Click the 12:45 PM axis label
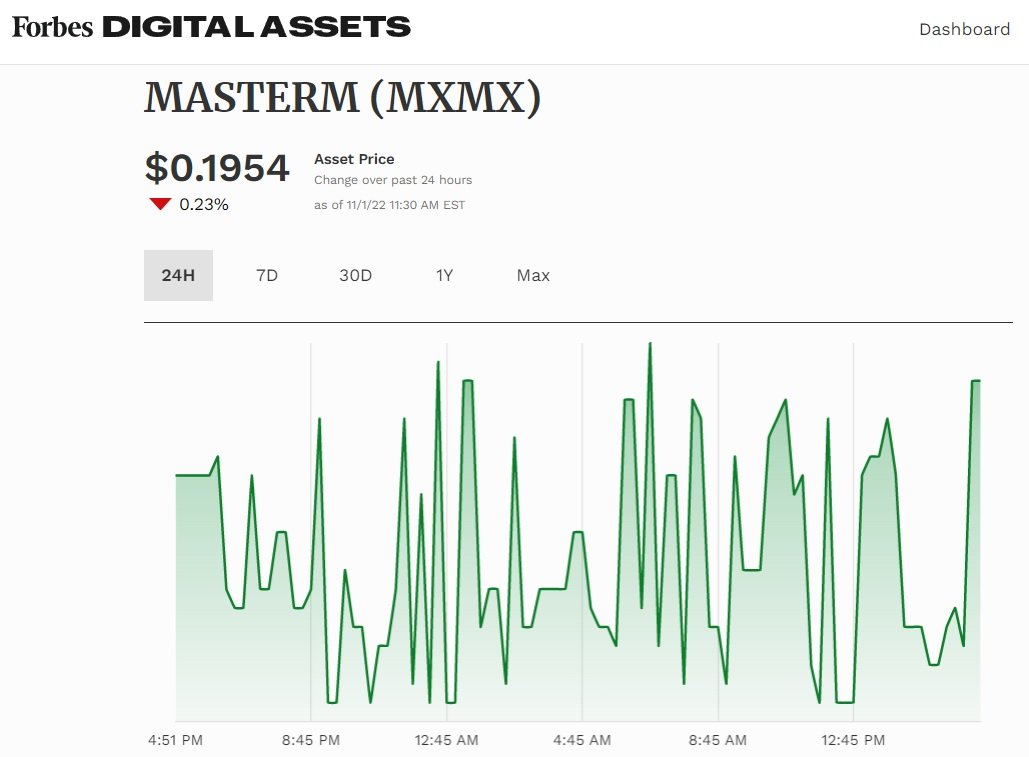This screenshot has width=1029, height=757. click(x=853, y=740)
